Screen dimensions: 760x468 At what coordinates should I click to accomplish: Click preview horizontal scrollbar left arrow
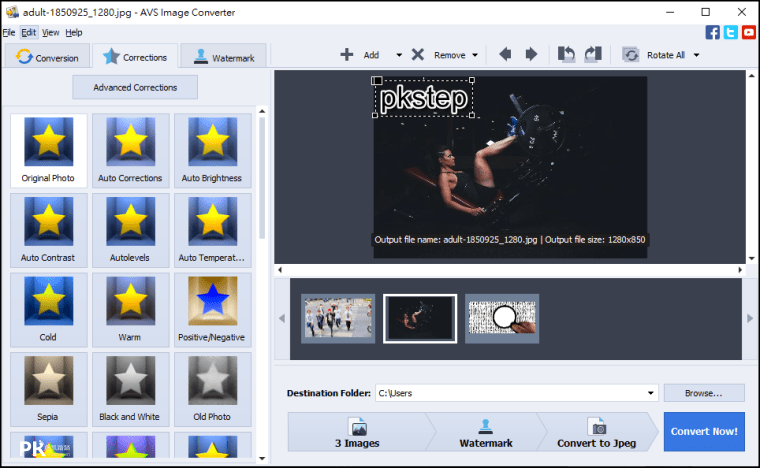point(280,270)
